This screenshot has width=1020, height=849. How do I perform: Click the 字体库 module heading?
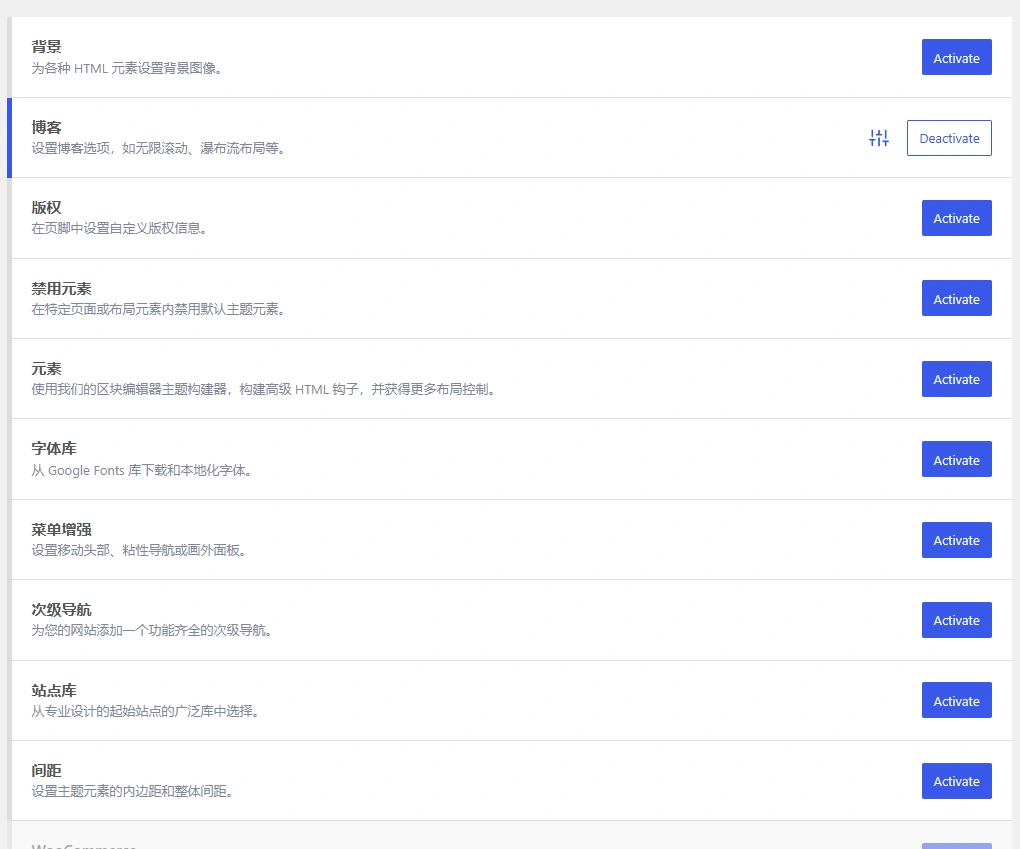pos(54,448)
